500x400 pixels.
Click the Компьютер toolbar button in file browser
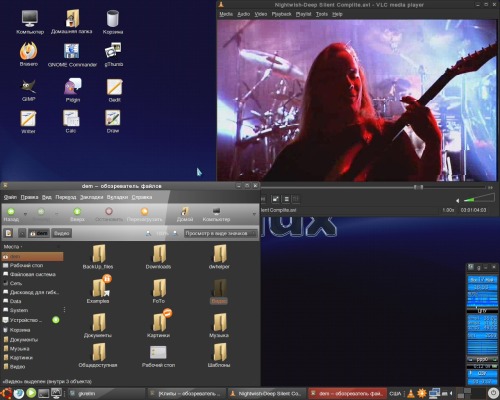coord(216,214)
